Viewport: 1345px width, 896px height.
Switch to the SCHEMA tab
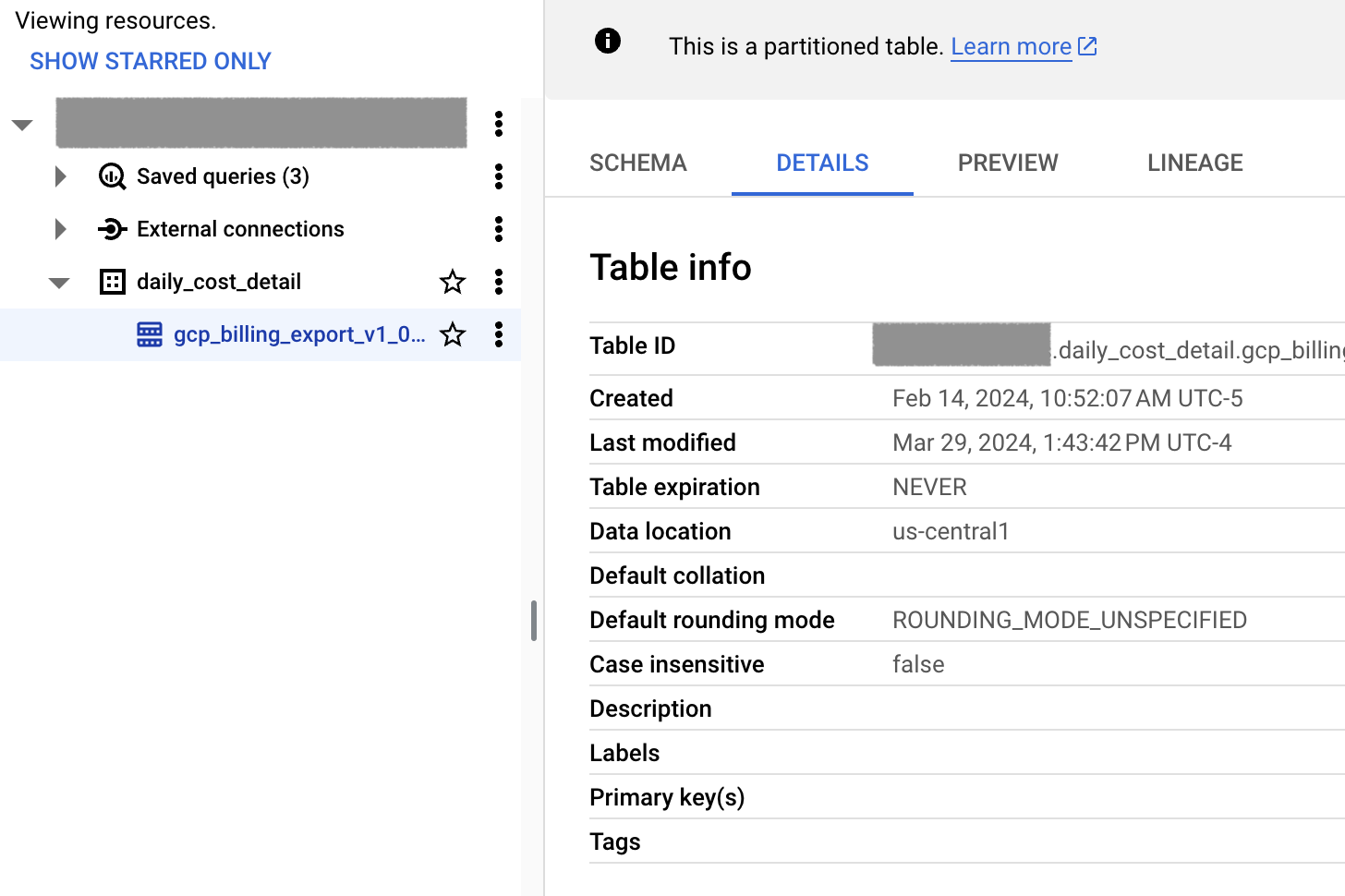638,163
